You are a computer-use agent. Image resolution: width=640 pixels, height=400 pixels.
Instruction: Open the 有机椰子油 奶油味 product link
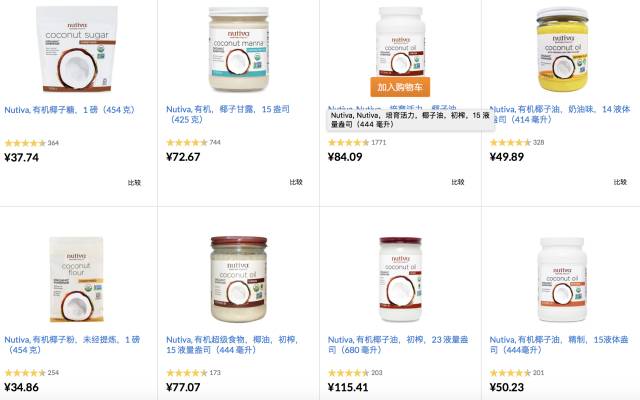coord(560,114)
